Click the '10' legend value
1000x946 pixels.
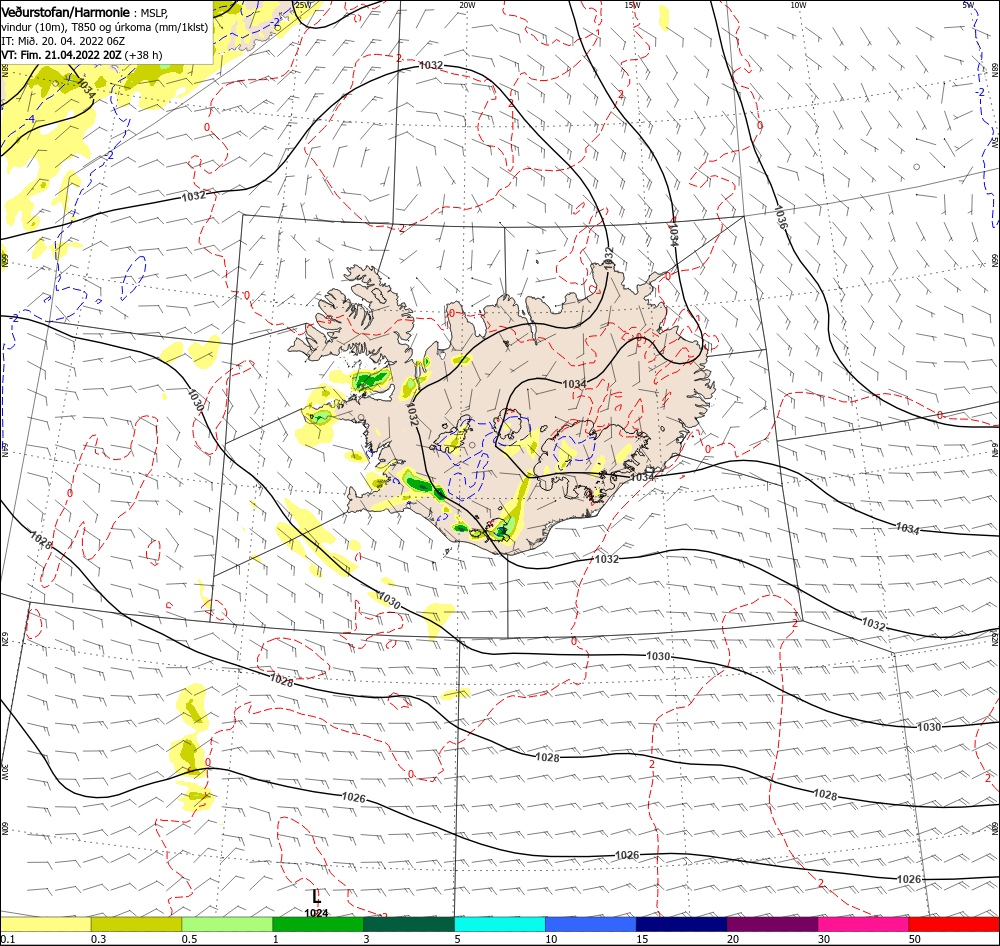552,939
